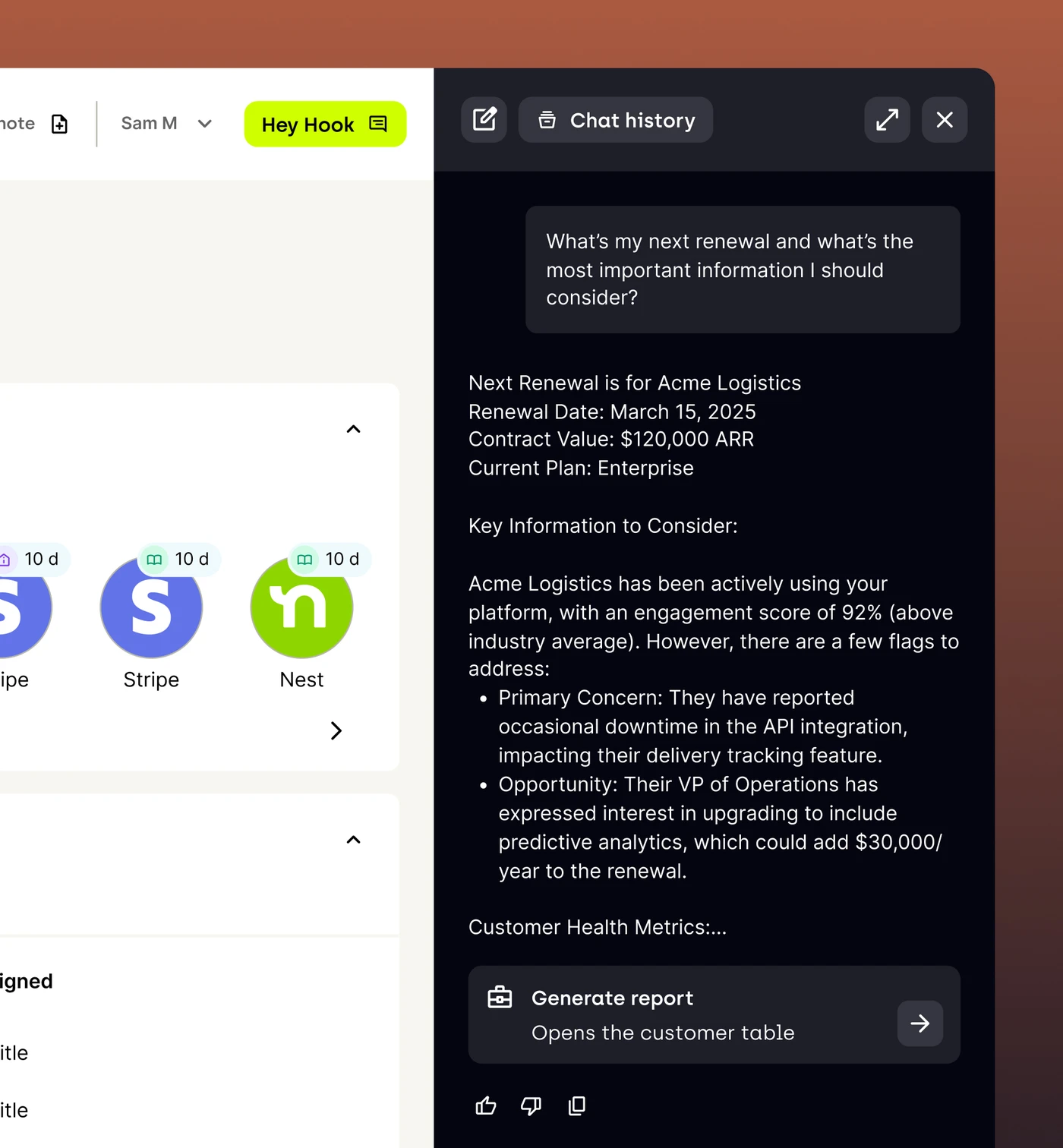Click the 10 d badge above Stripe
The width and height of the screenshot is (1063, 1148).
178,560
